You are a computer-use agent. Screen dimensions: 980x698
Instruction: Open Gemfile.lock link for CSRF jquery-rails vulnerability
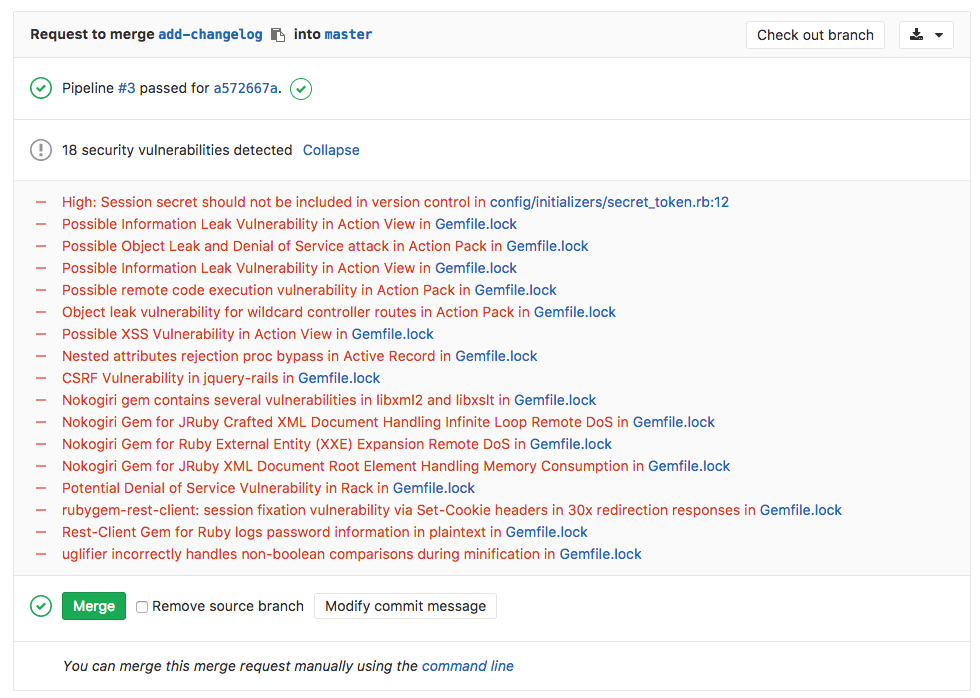pyautogui.click(x=339, y=378)
